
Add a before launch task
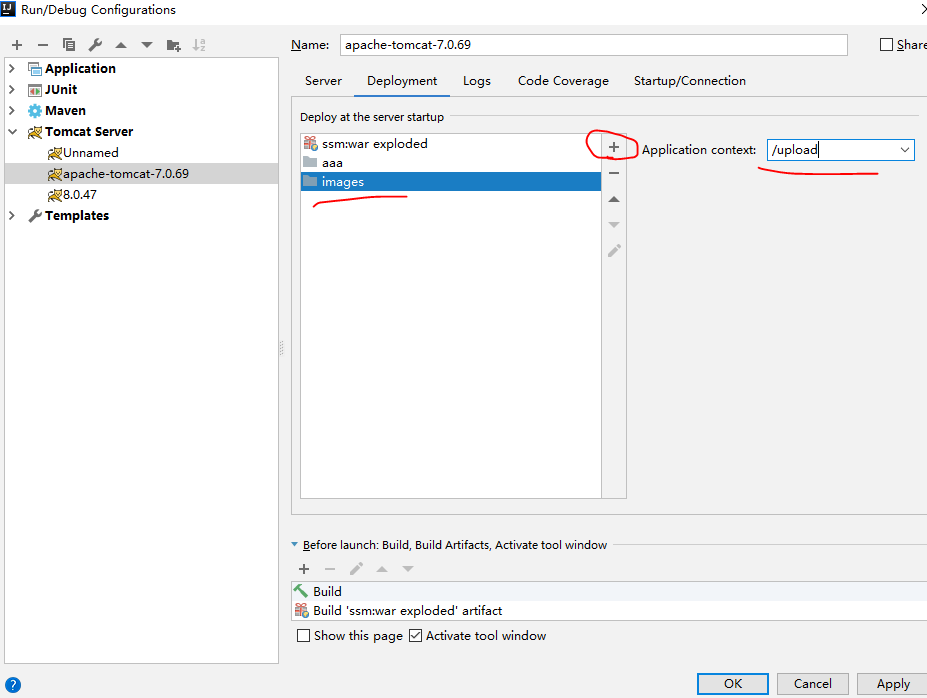pyautogui.click(x=304, y=569)
